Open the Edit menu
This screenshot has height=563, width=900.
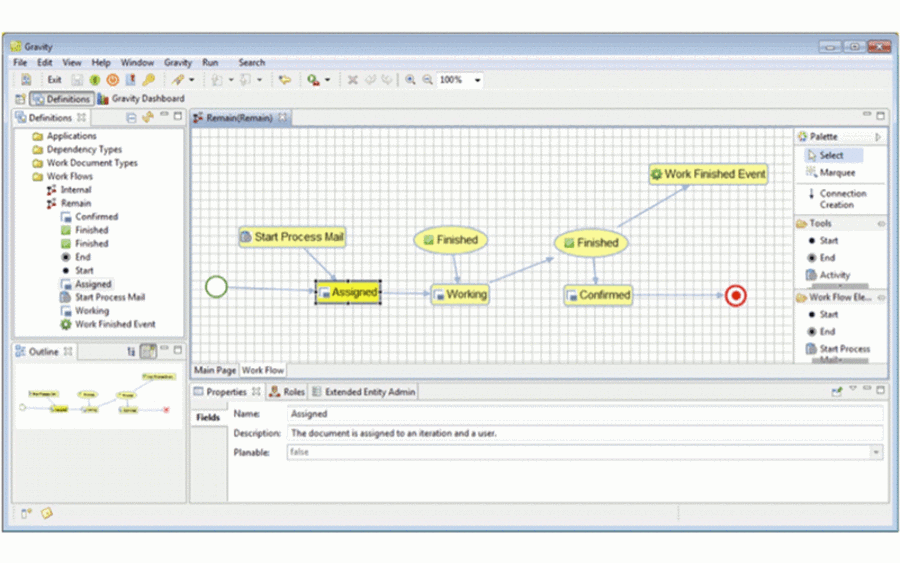pyautogui.click(x=45, y=63)
